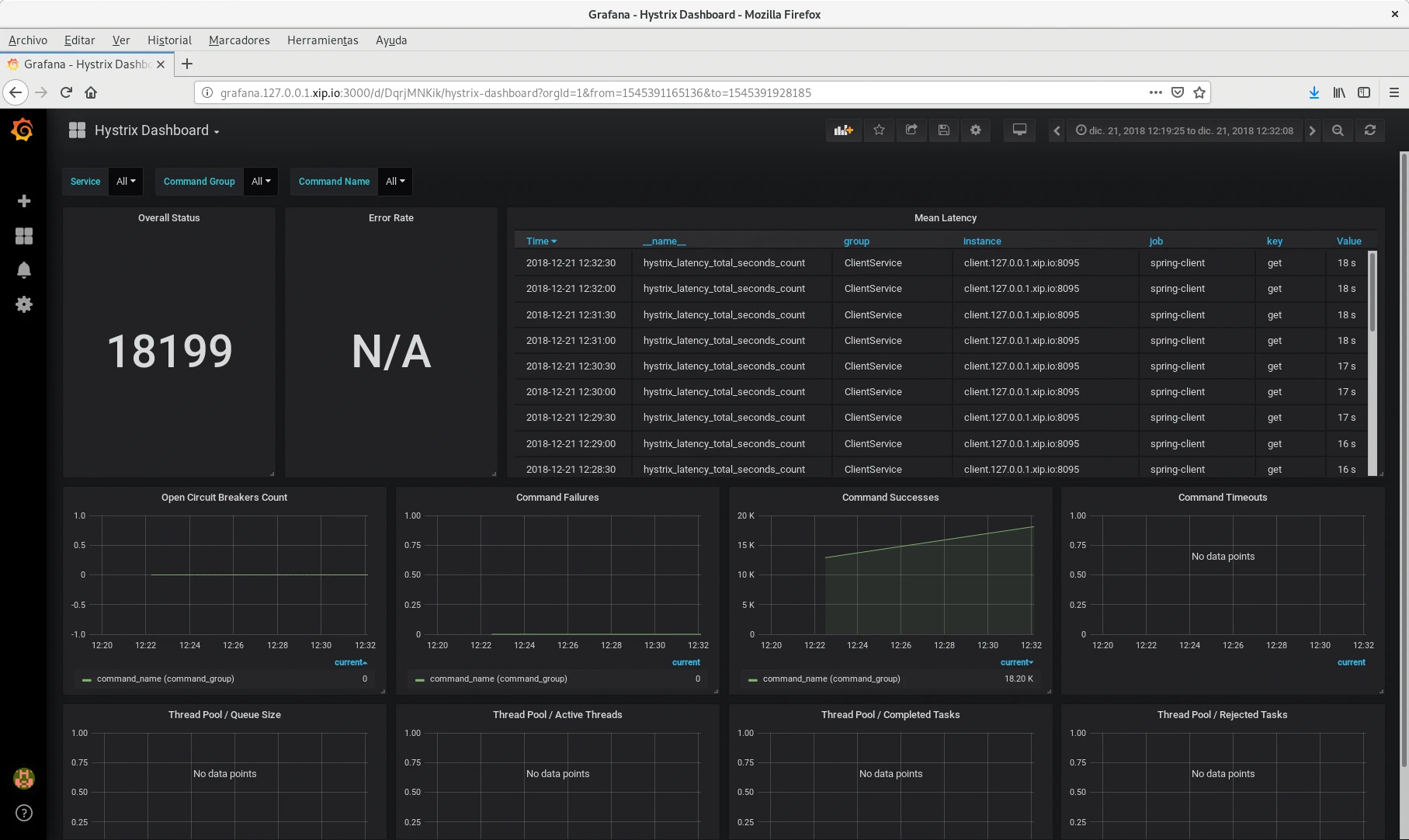
Task: Save the dashboard using floppy icon
Action: (943, 130)
